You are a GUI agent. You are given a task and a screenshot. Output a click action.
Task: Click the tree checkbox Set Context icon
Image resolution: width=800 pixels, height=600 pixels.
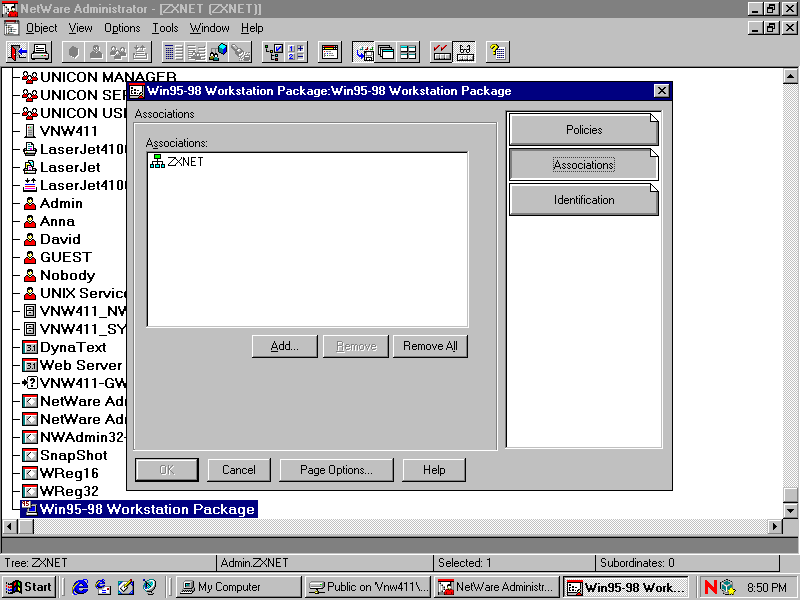273,52
